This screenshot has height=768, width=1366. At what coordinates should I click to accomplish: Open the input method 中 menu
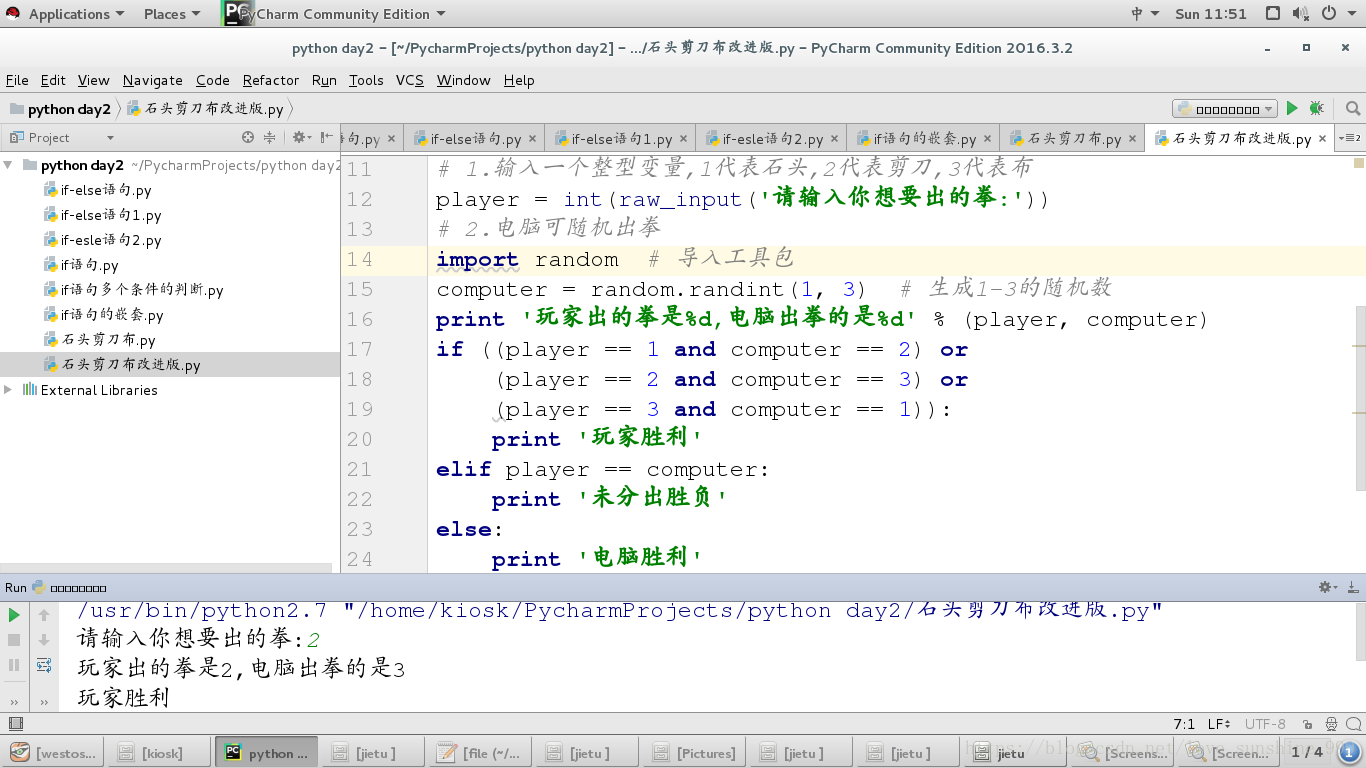[1145, 13]
